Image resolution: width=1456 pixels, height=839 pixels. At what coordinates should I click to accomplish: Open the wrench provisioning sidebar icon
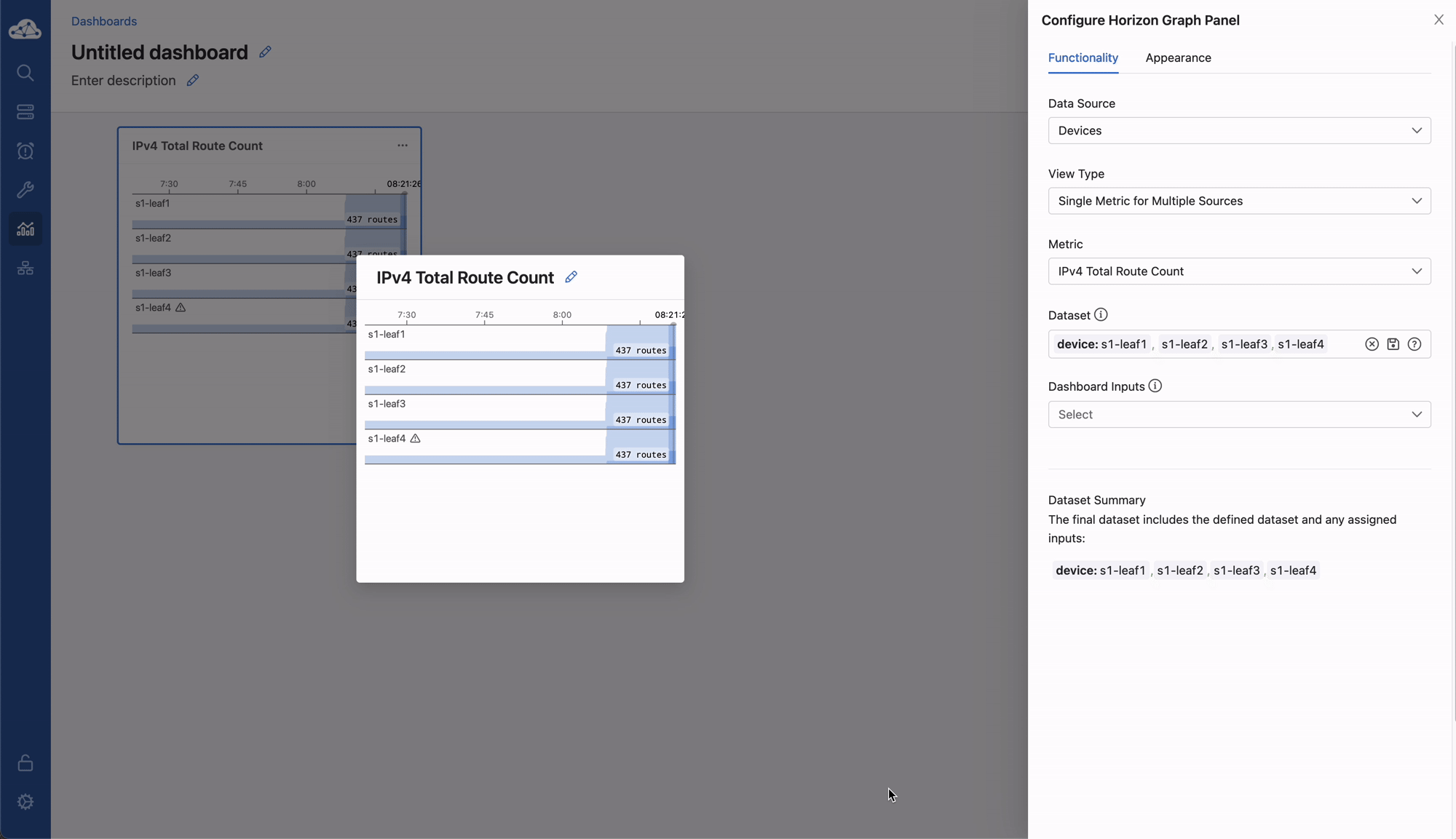click(x=25, y=190)
